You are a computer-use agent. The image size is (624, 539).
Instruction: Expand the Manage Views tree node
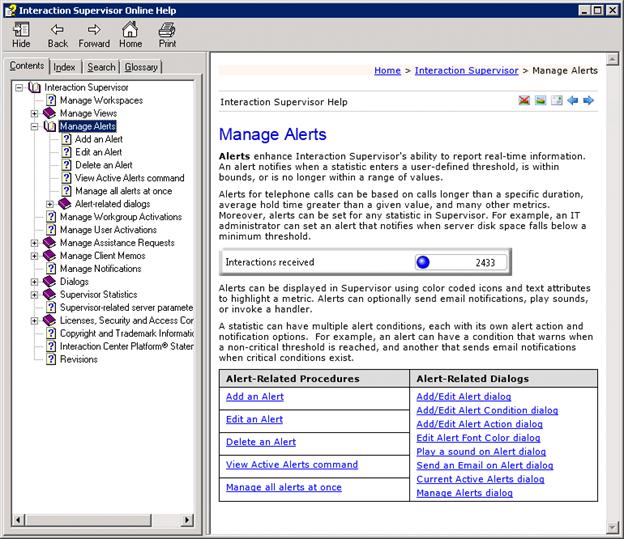(36, 114)
